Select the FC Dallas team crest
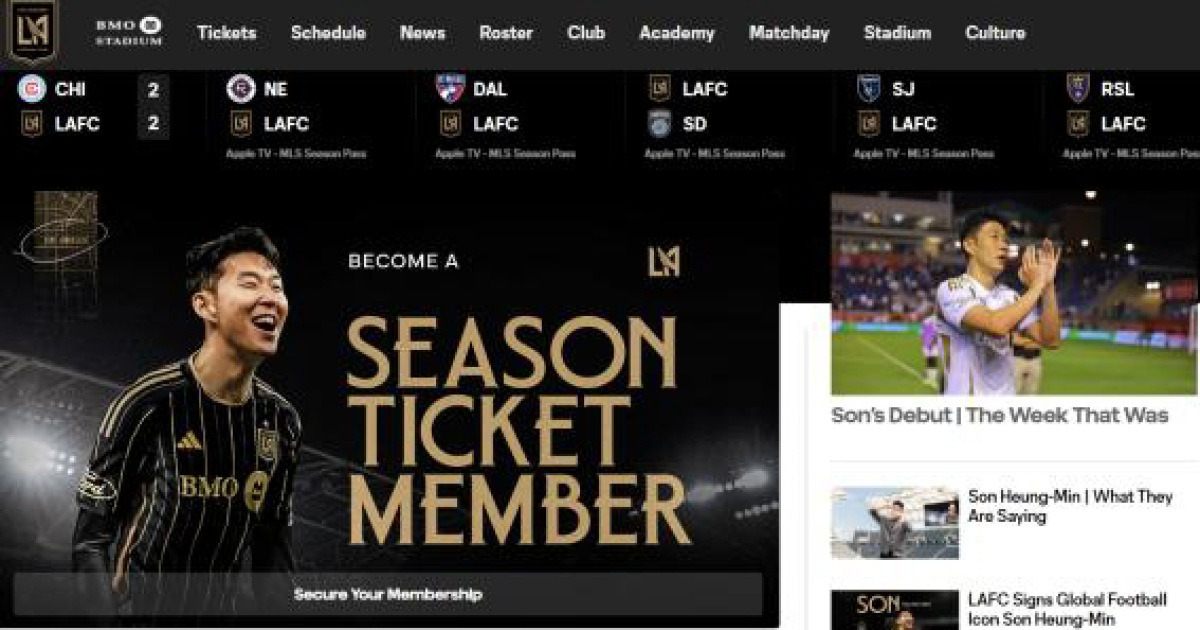Screen dimensions: 1200x630 coord(450,89)
